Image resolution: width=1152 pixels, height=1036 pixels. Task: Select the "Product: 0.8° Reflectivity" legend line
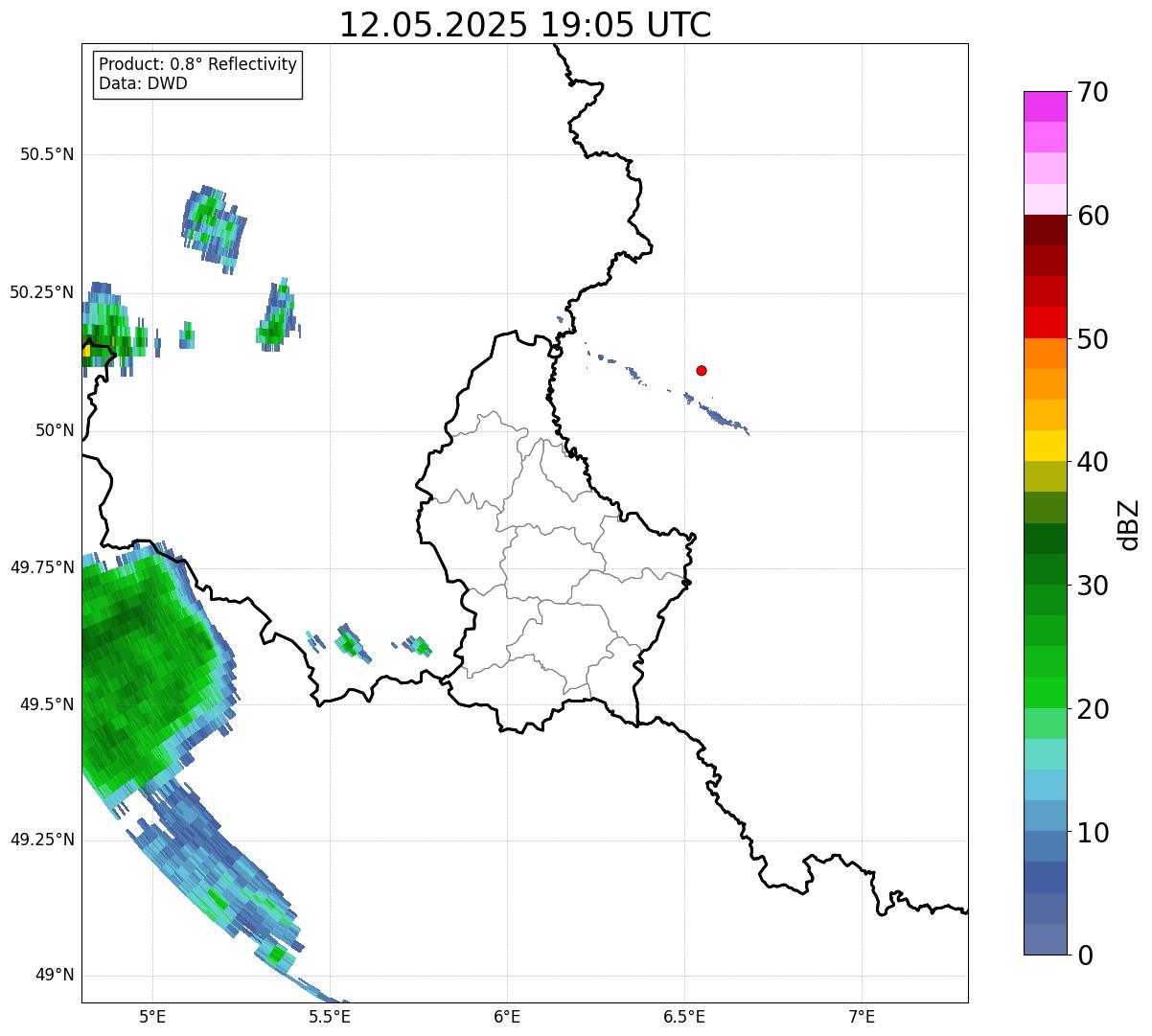[x=198, y=64]
